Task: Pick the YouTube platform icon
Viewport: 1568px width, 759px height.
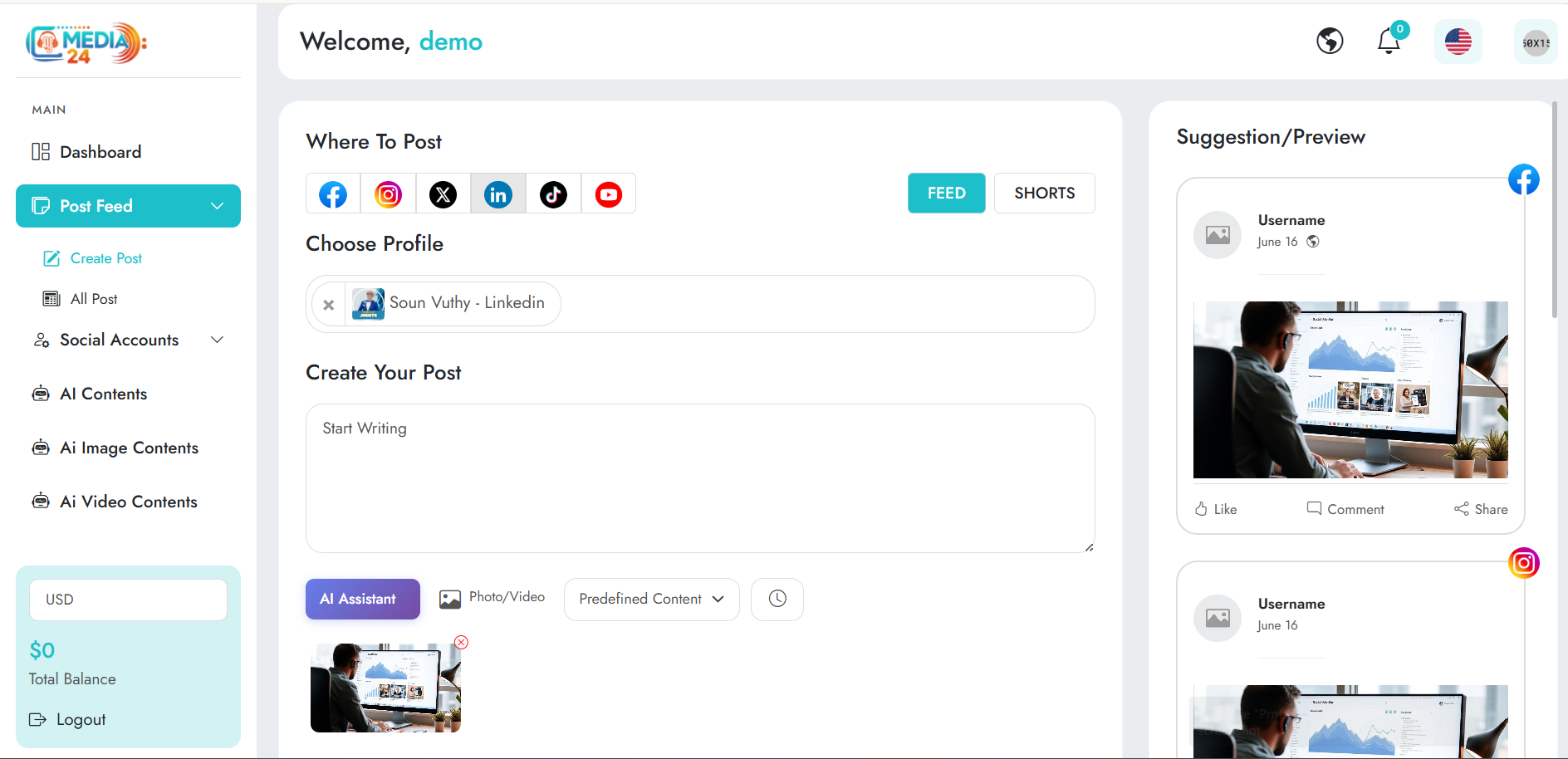Action: coord(608,194)
